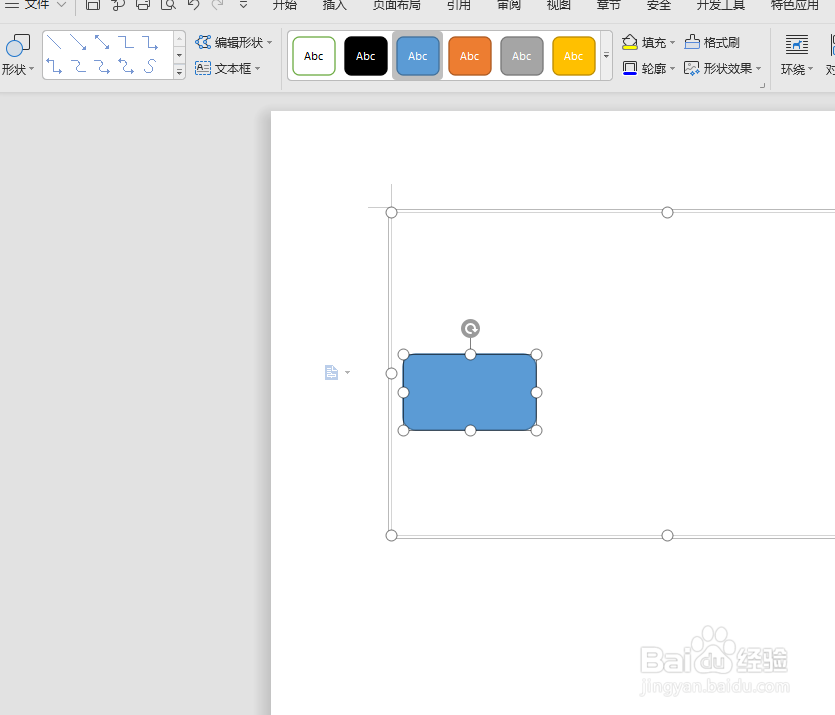Expand the 轮廓 outline dropdown arrow
Image resolution: width=835 pixels, height=715 pixels.
672,69
